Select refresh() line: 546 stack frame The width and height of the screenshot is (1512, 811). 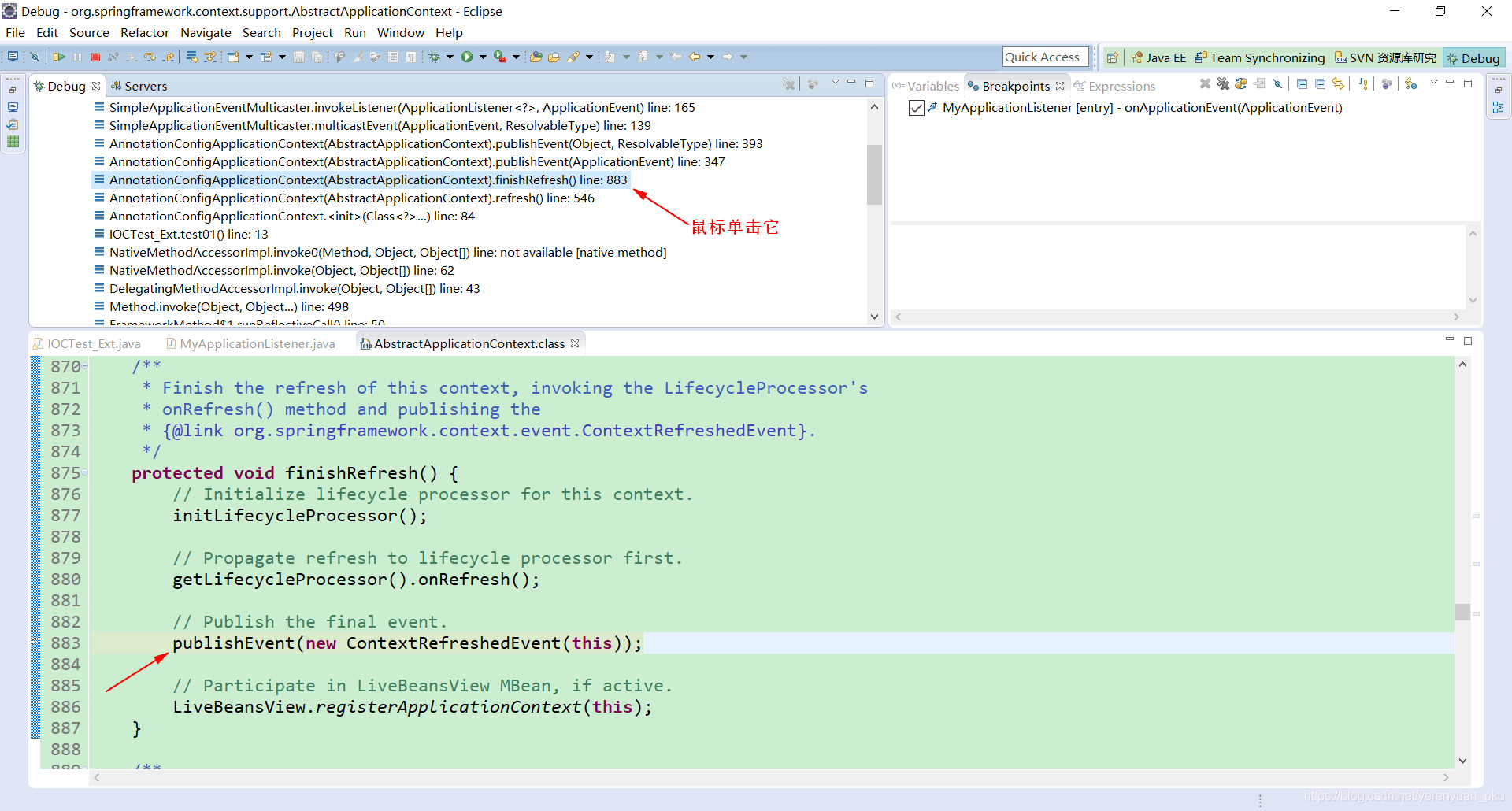pyautogui.click(x=345, y=198)
